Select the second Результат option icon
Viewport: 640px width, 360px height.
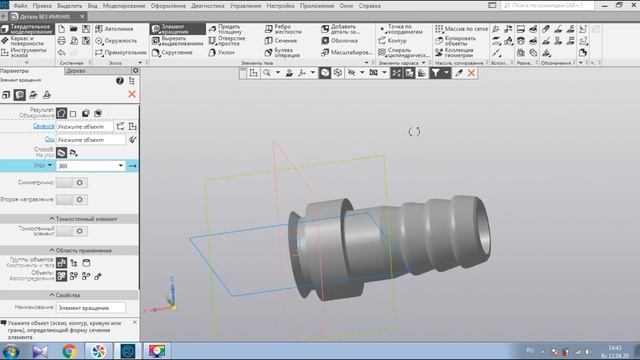[73, 113]
